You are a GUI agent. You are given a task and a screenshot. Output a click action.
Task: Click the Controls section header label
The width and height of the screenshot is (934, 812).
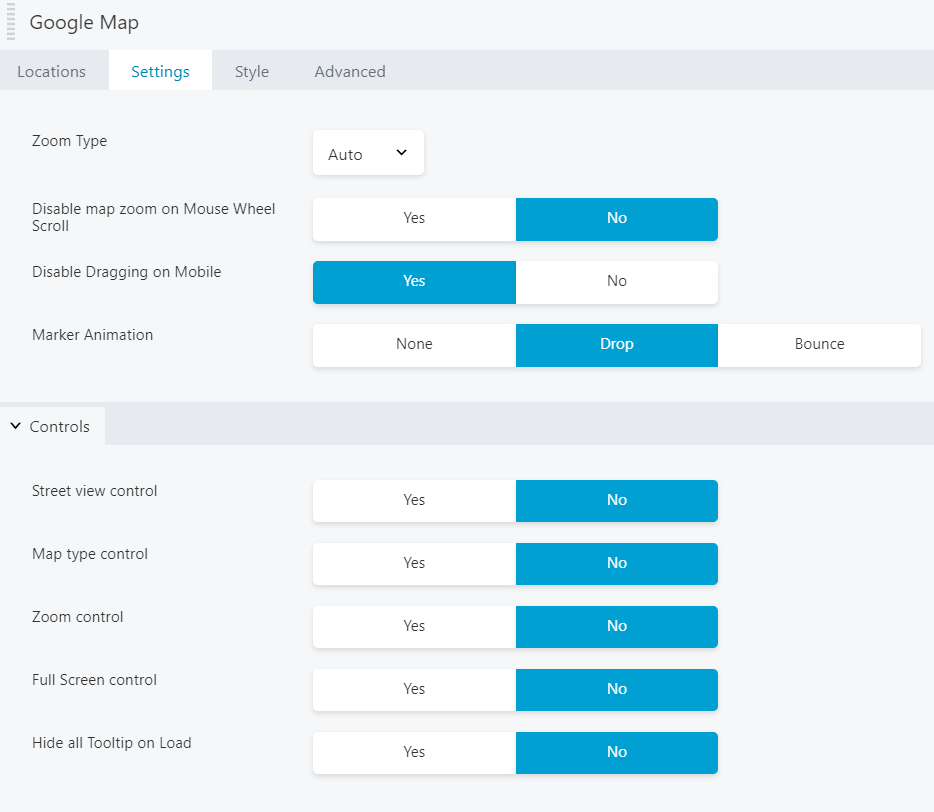pyautogui.click(x=60, y=427)
